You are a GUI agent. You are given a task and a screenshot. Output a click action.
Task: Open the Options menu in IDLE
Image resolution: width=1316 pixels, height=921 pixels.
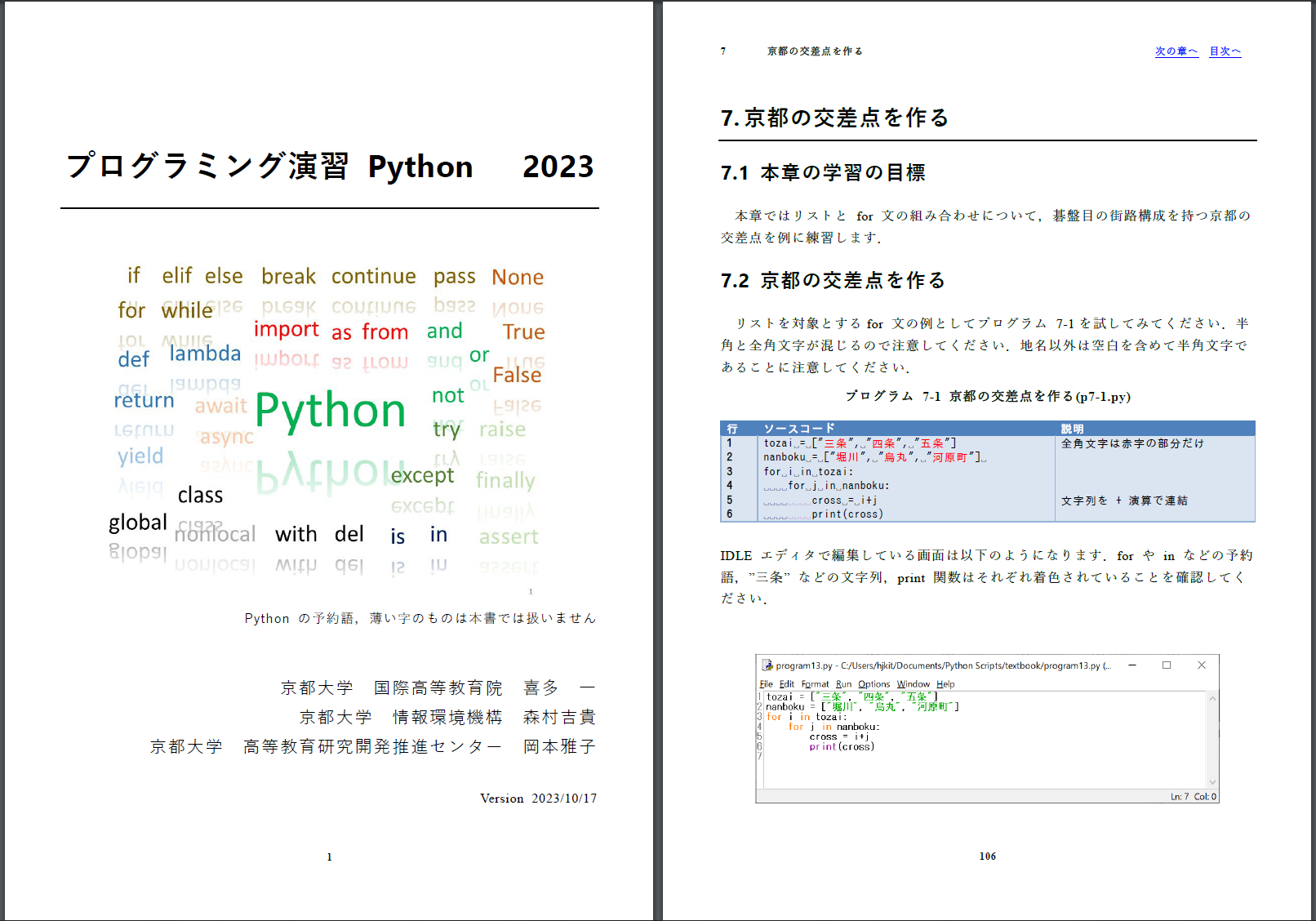pyautogui.click(x=874, y=684)
